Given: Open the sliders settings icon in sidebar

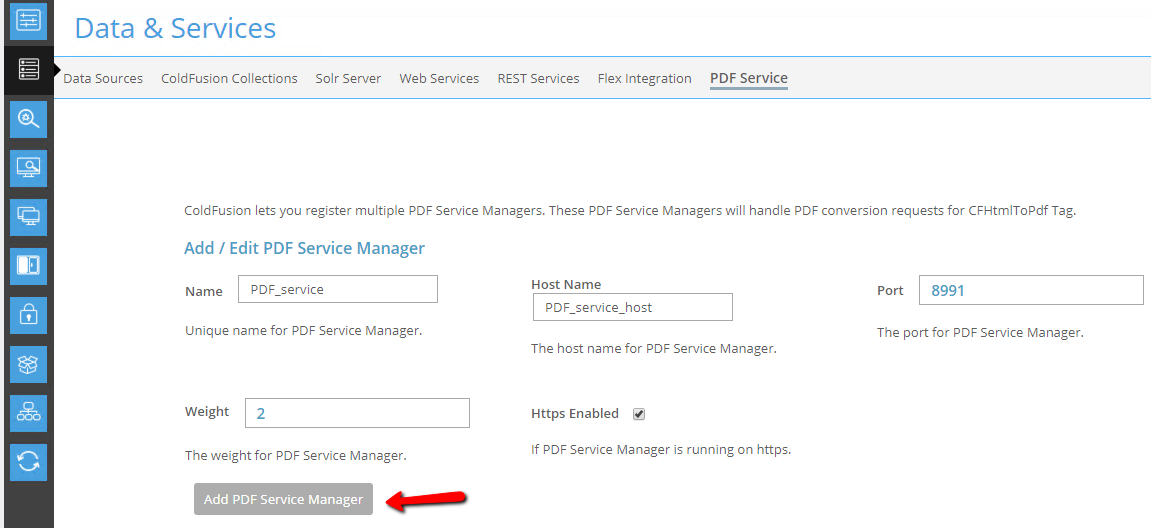Looking at the screenshot, I should click(x=28, y=21).
